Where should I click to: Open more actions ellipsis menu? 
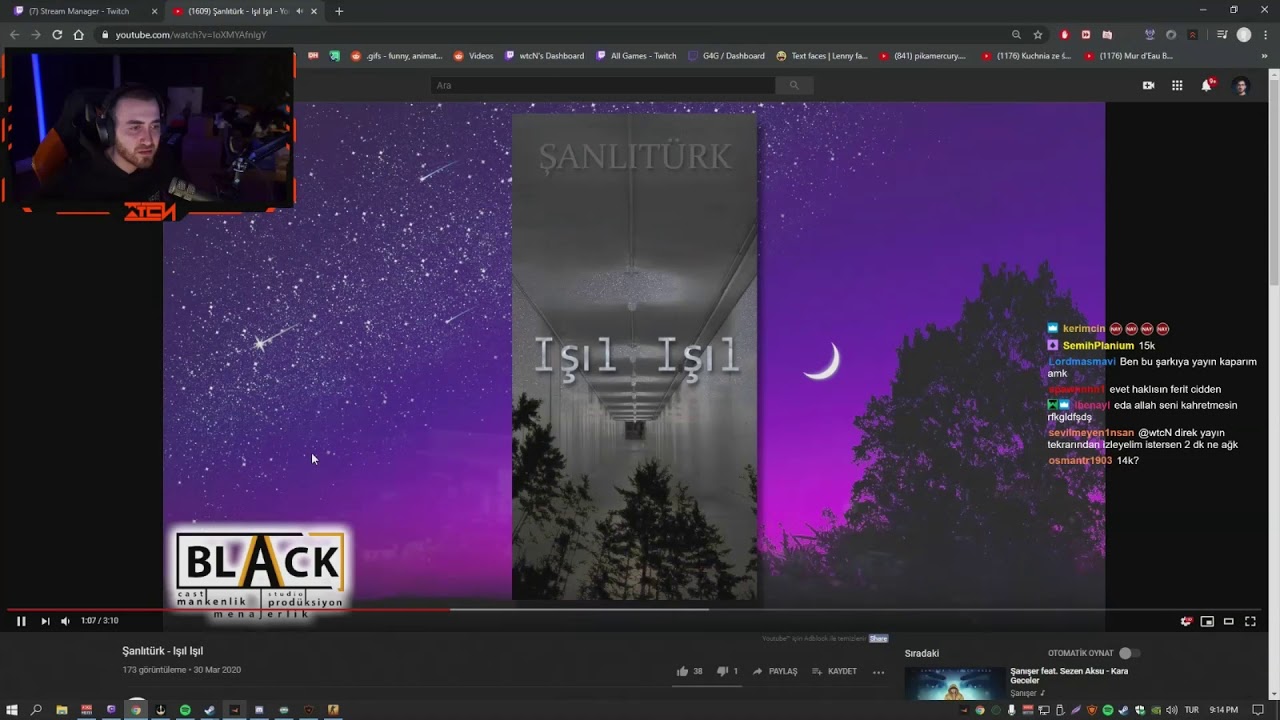[878, 672]
